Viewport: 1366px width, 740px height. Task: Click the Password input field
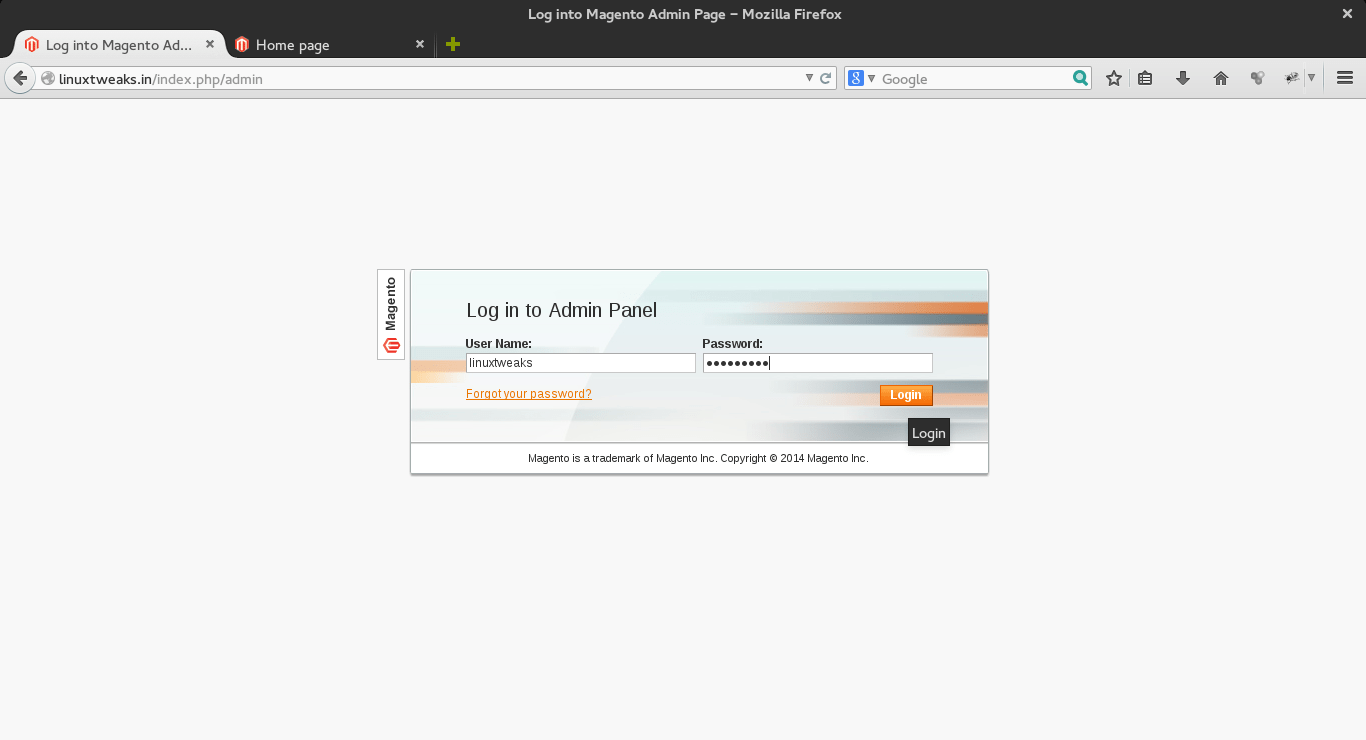click(x=818, y=363)
